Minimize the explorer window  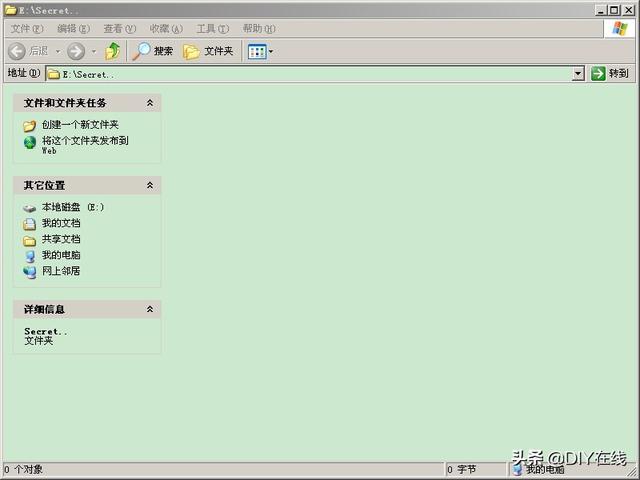pos(600,10)
